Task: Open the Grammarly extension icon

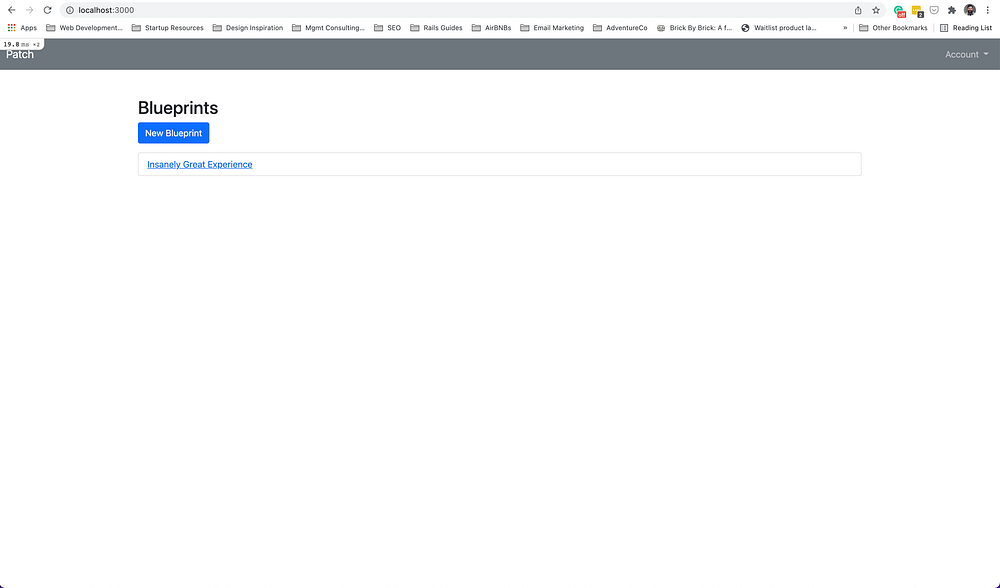Action: pos(899,10)
